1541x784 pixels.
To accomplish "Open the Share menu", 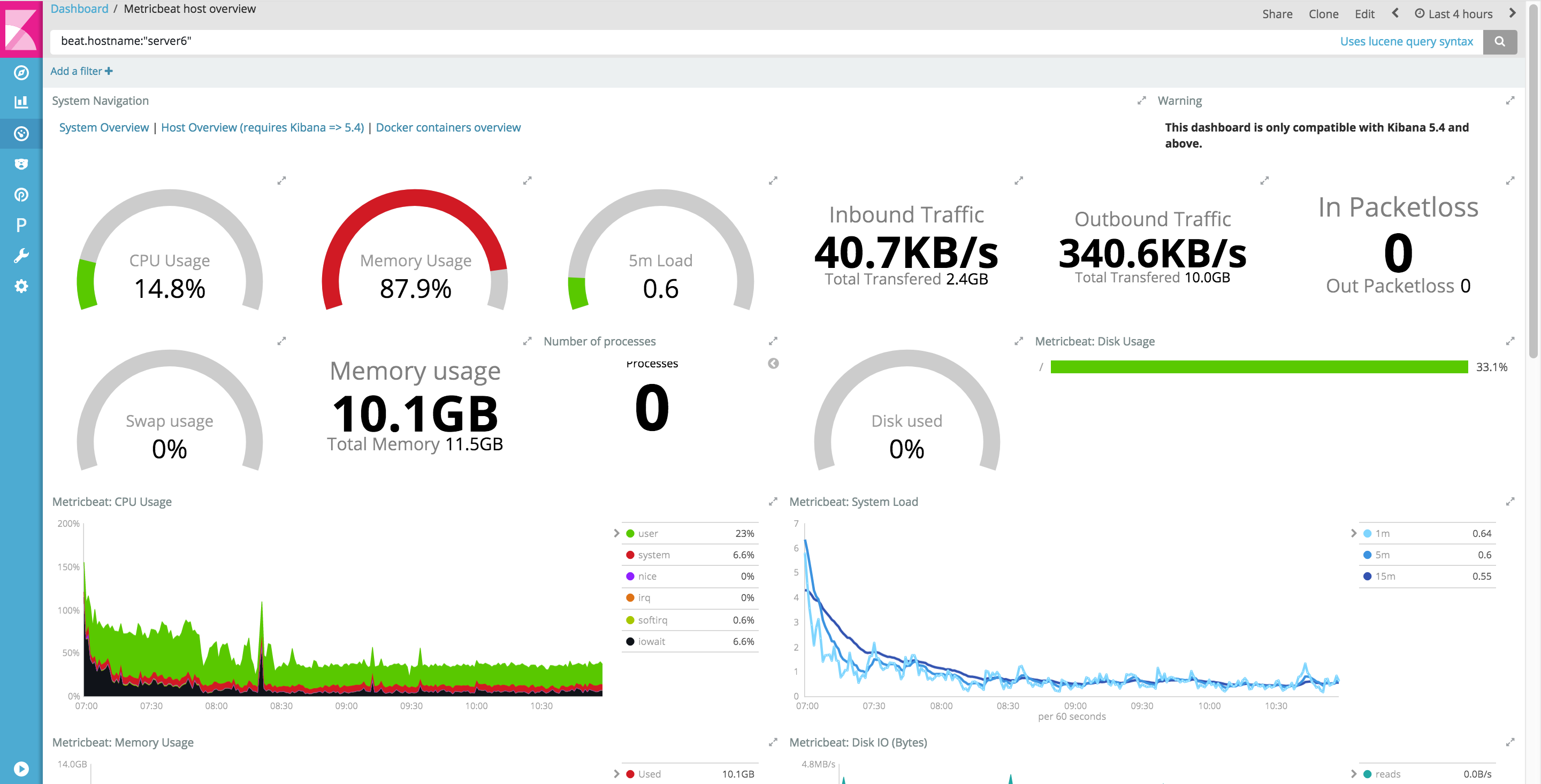I will pos(1277,14).
